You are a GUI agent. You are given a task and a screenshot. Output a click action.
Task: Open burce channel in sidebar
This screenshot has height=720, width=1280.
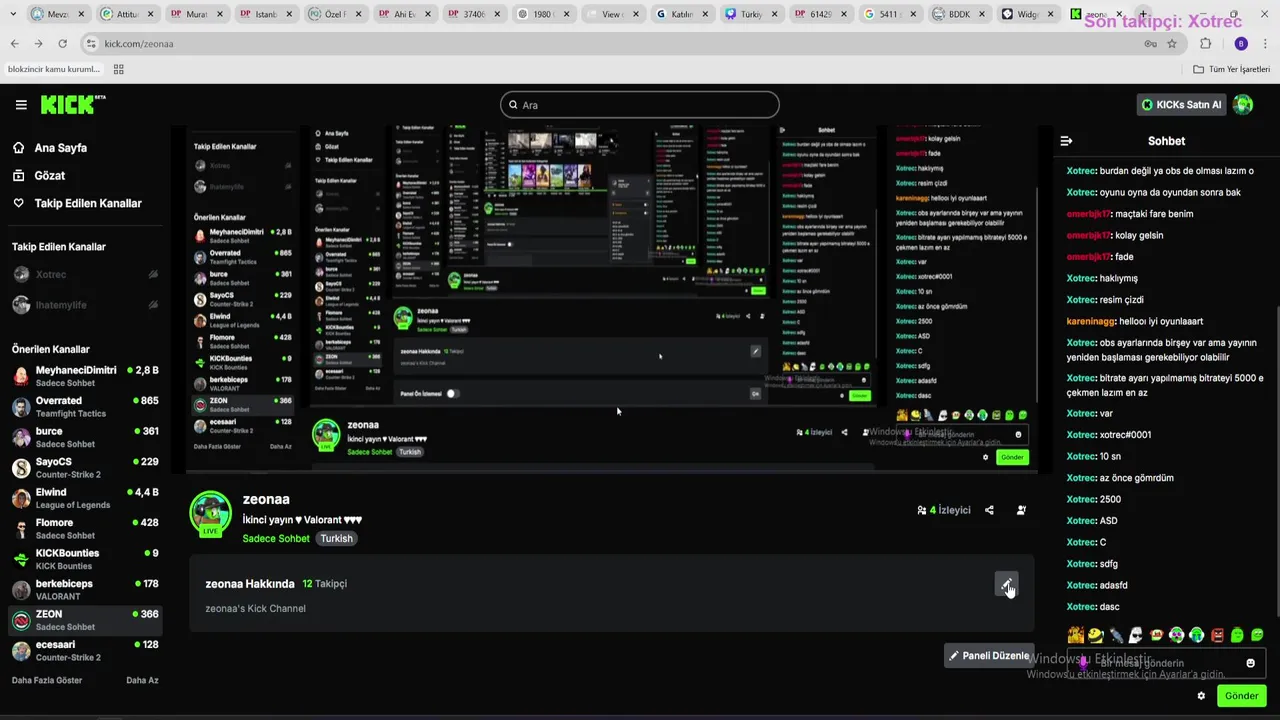tap(85, 437)
